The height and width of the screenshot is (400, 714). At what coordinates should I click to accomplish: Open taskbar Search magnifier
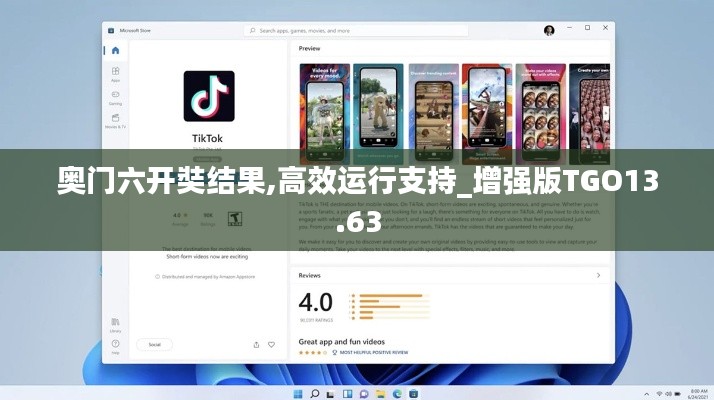(x=315, y=394)
